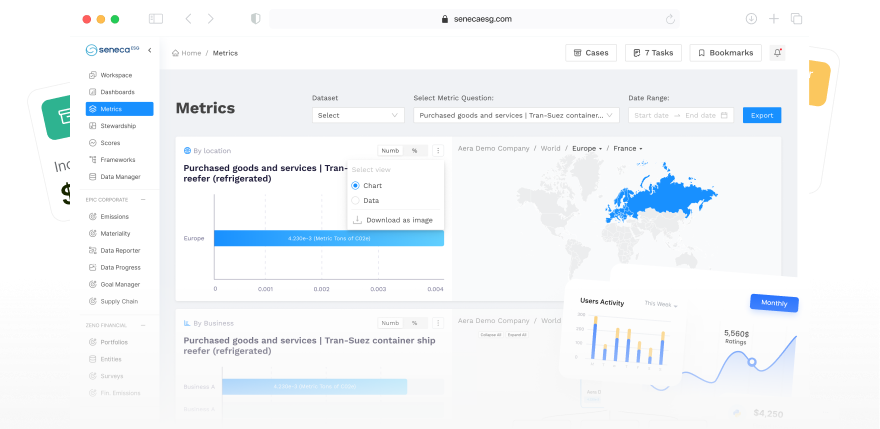Click the Start date input field
Screen dimensions: 880x429
coord(651,115)
